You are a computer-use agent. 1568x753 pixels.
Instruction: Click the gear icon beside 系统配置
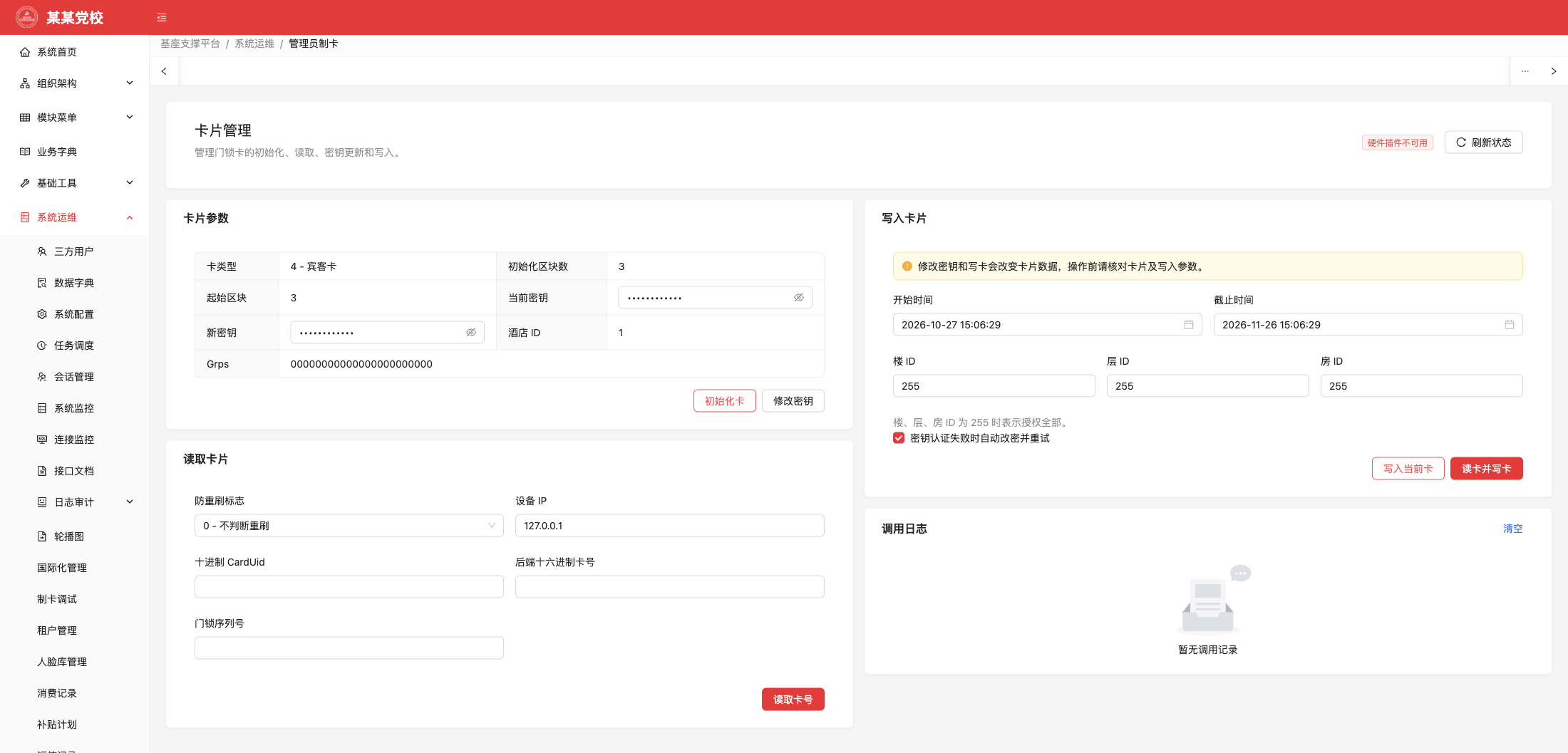pos(42,314)
